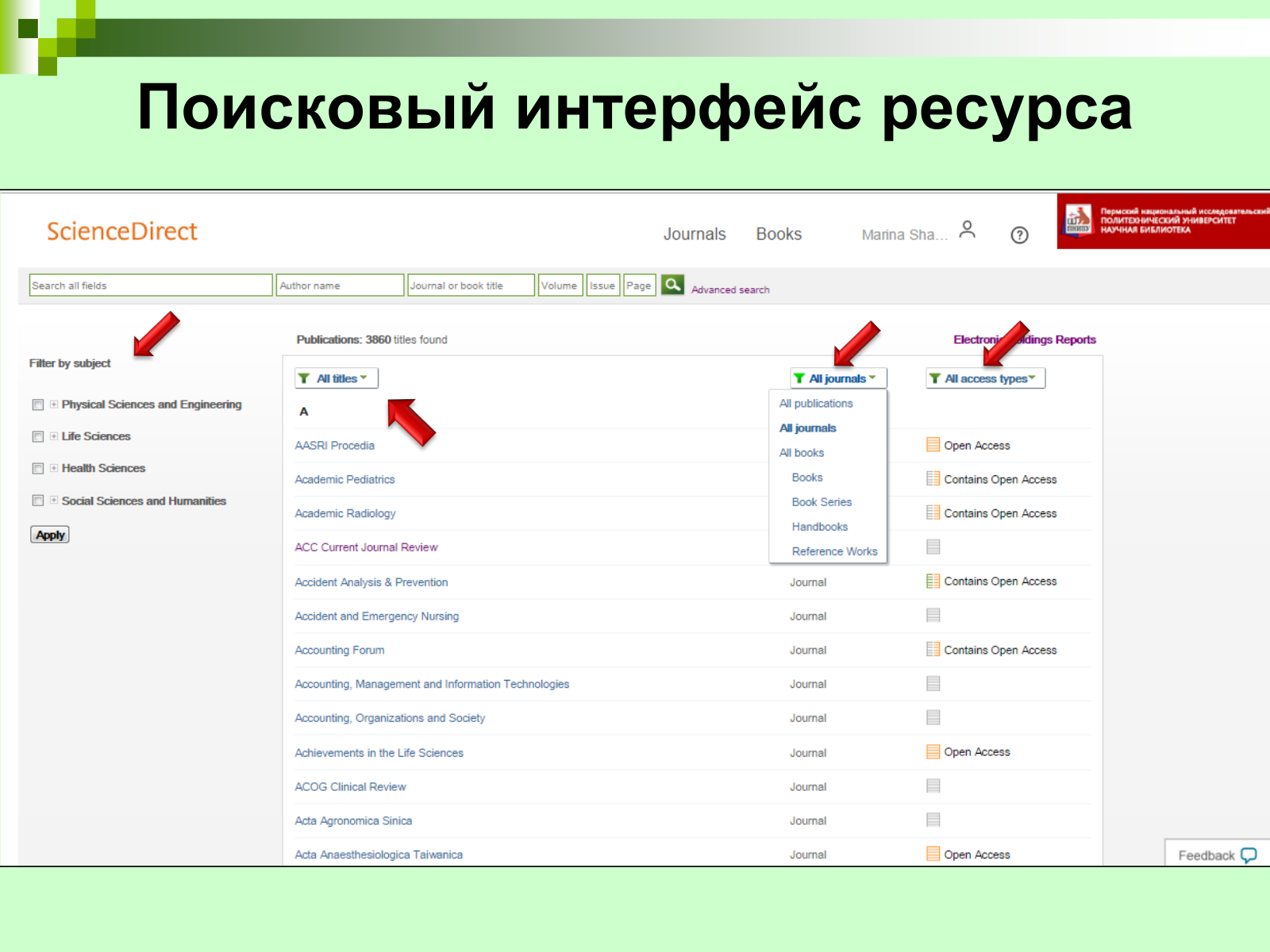This screenshot has width=1270, height=952.
Task: Click the grey access icon for ACOG Clinical Review
Action: 933,785
